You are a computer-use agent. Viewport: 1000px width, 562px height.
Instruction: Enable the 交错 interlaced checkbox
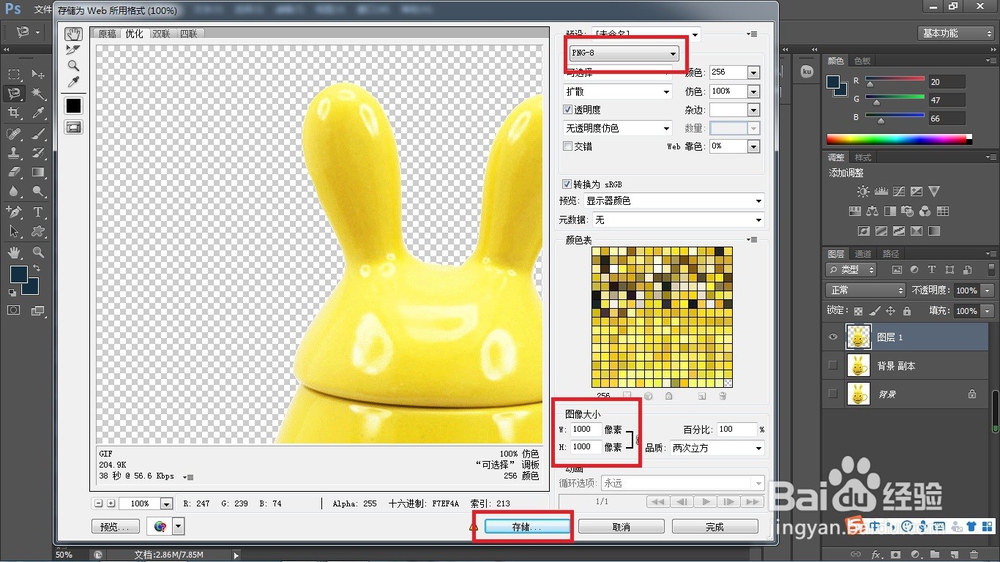568,146
